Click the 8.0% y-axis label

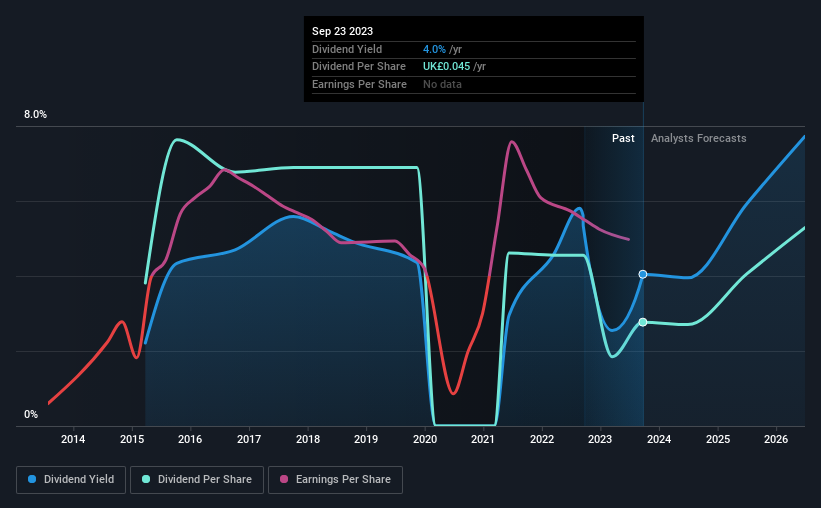[36, 115]
